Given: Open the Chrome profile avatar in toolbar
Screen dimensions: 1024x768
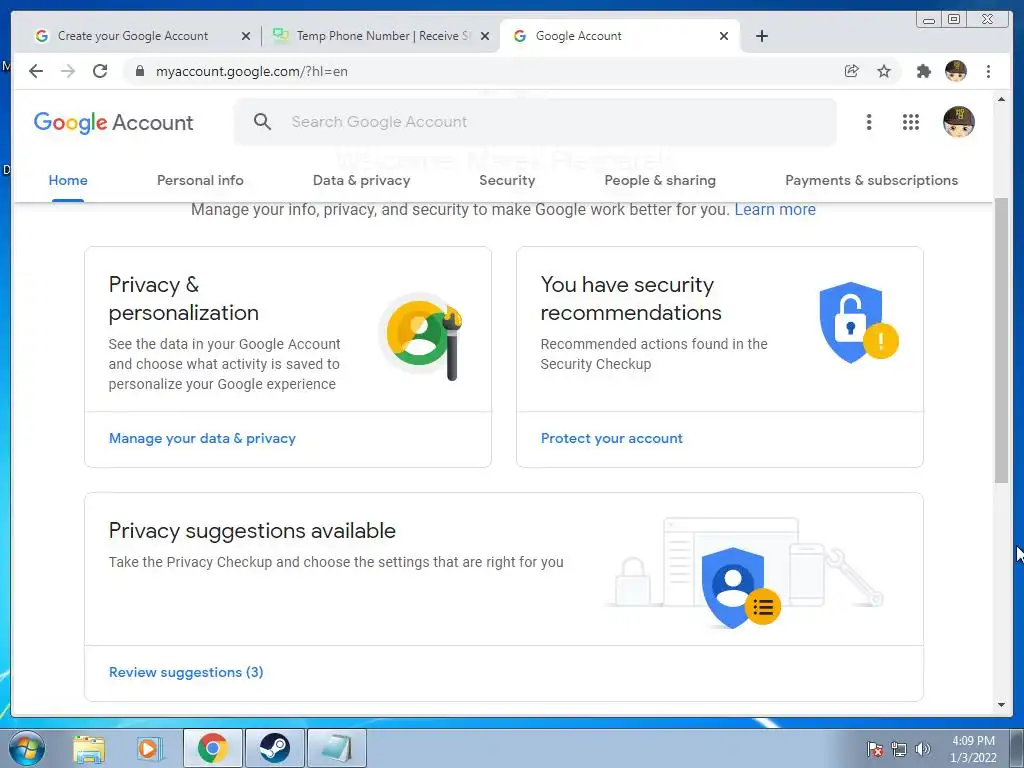Looking at the screenshot, I should (x=955, y=71).
